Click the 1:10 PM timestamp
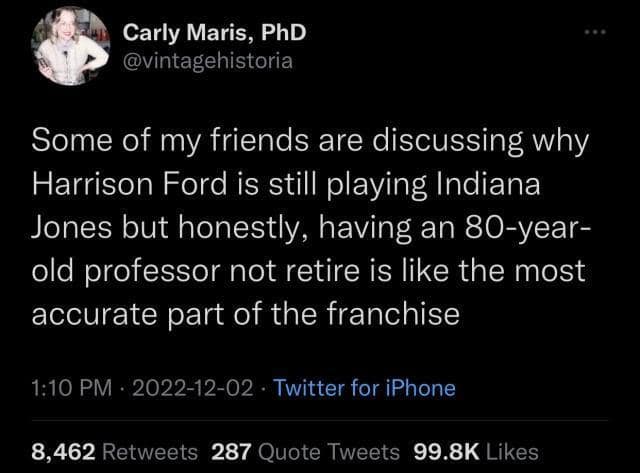 69,387
